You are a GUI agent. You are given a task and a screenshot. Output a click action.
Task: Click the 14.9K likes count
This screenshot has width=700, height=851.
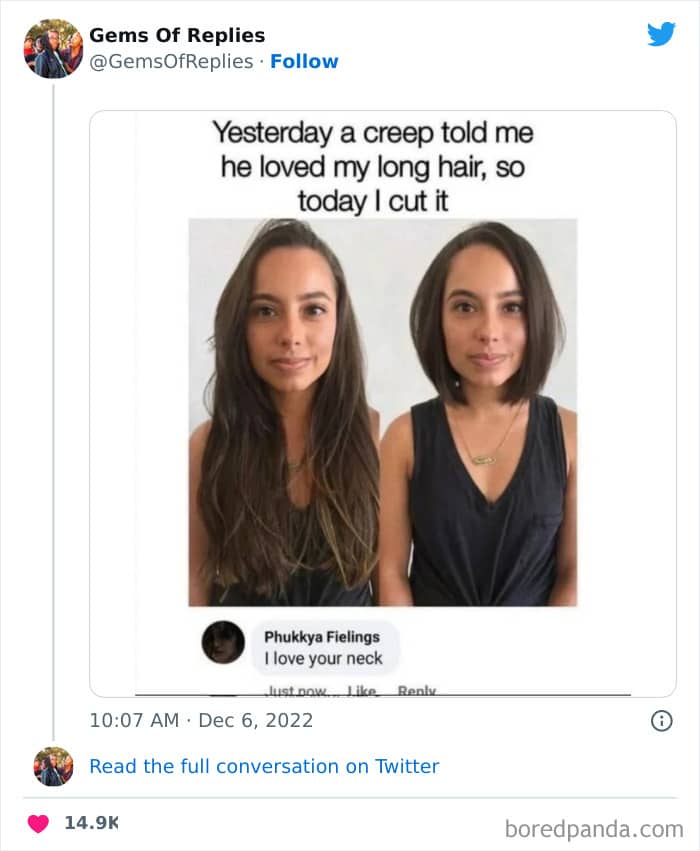91,823
